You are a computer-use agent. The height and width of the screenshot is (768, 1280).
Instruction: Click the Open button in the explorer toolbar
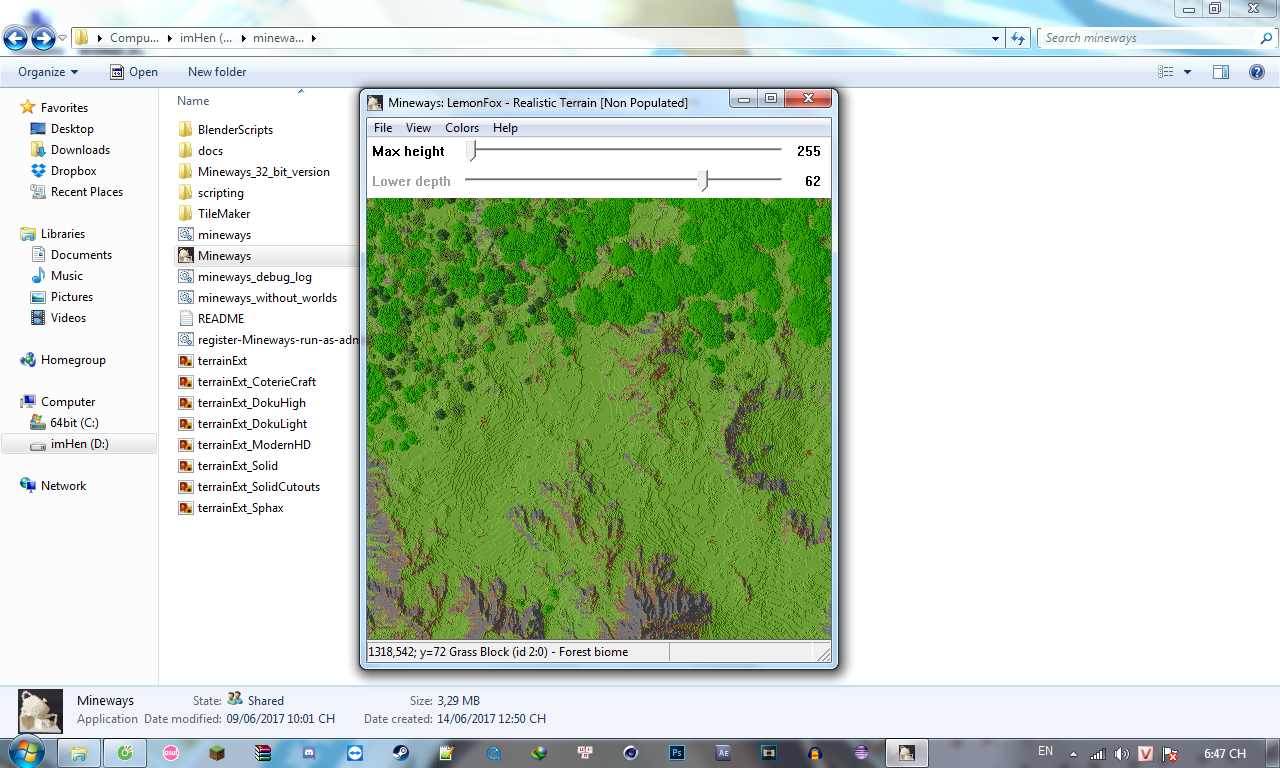(x=134, y=72)
